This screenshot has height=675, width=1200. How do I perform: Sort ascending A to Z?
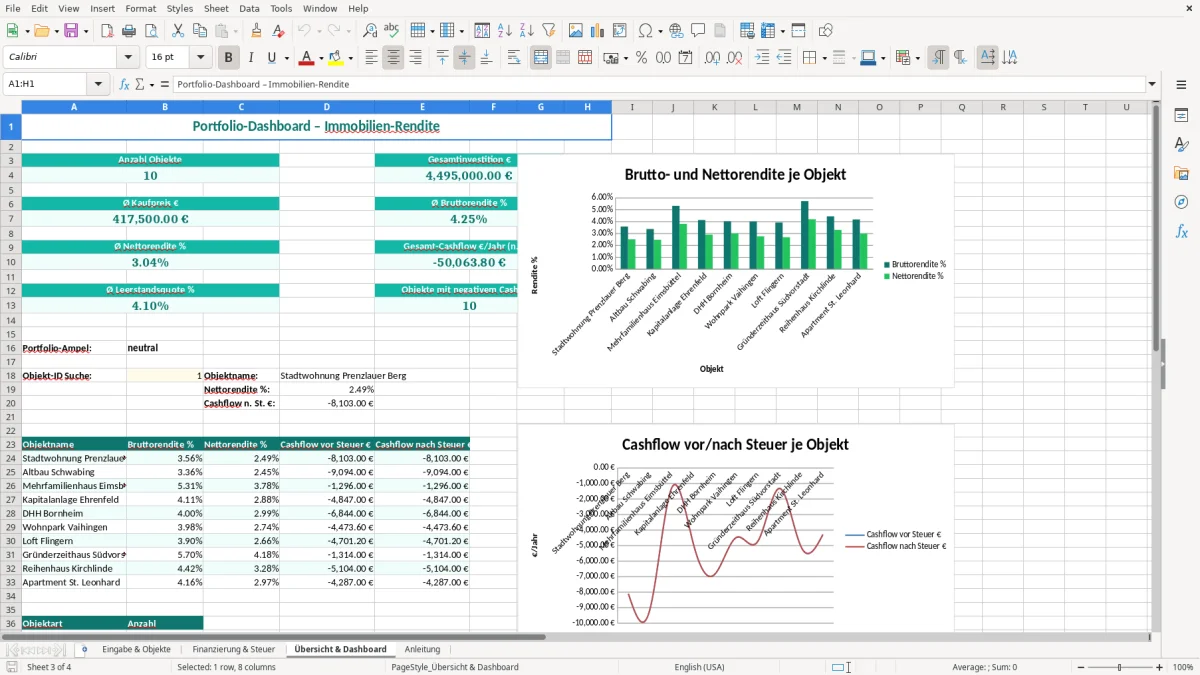click(x=505, y=31)
